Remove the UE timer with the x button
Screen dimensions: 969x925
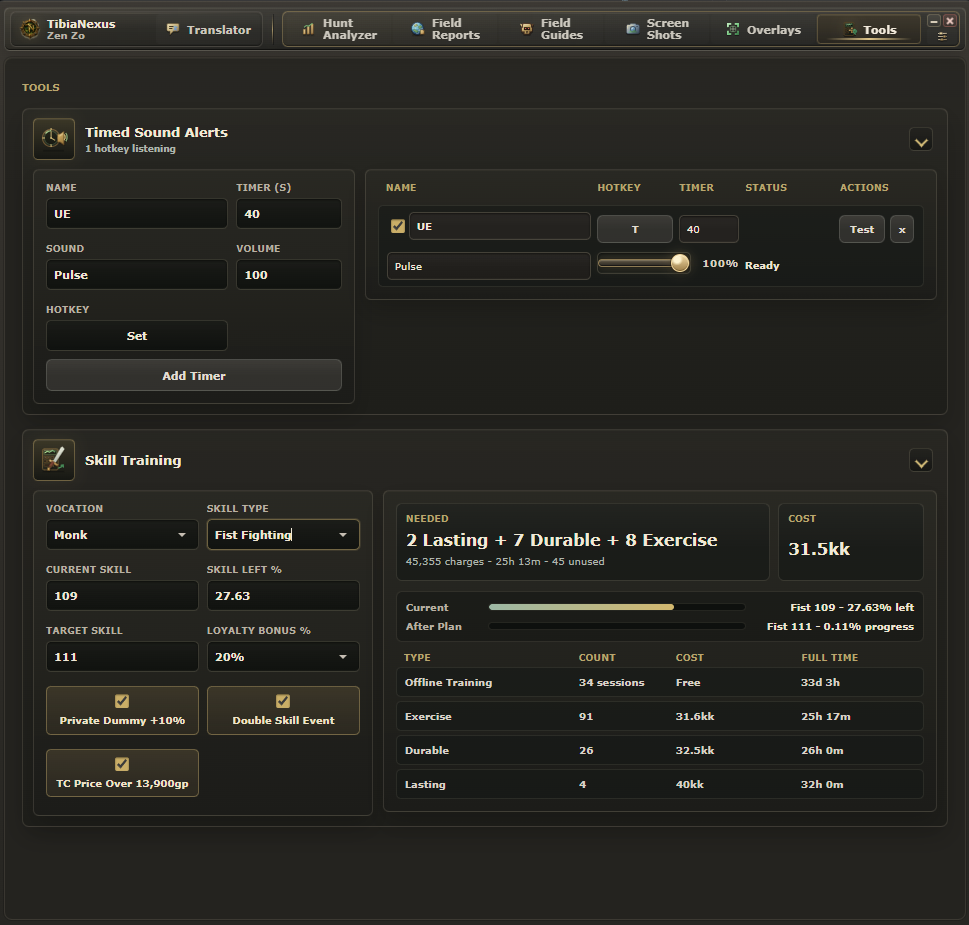click(x=902, y=229)
